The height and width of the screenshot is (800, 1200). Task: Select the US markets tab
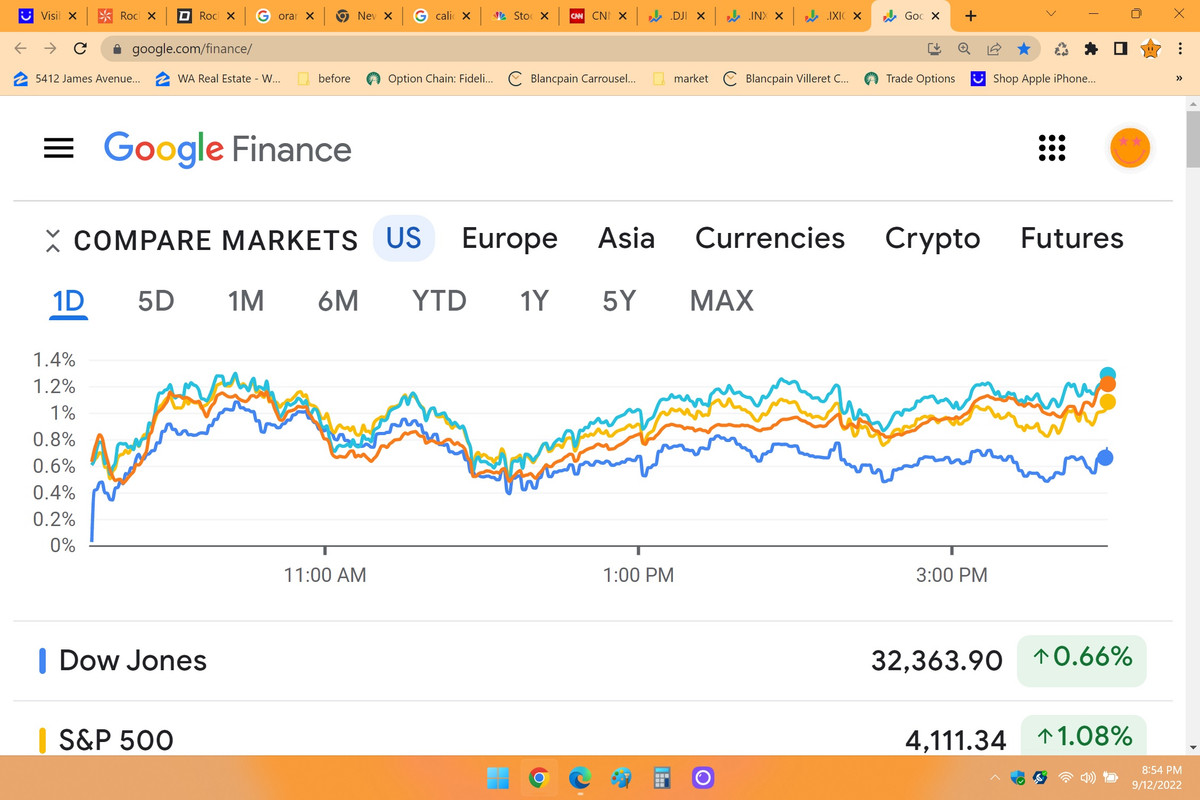404,238
